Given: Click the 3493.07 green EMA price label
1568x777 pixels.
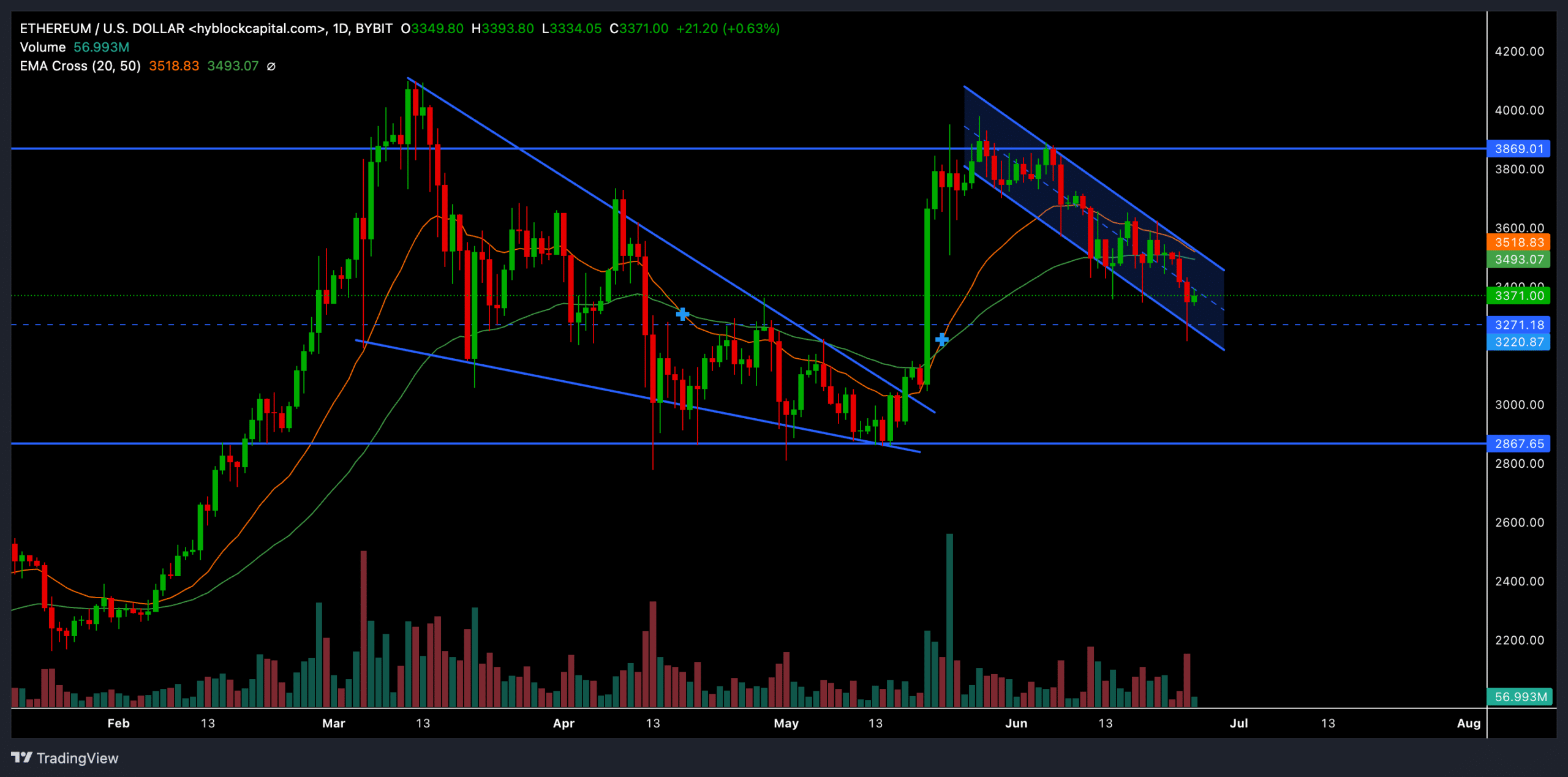Looking at the screenshot, I should 1518,260.
